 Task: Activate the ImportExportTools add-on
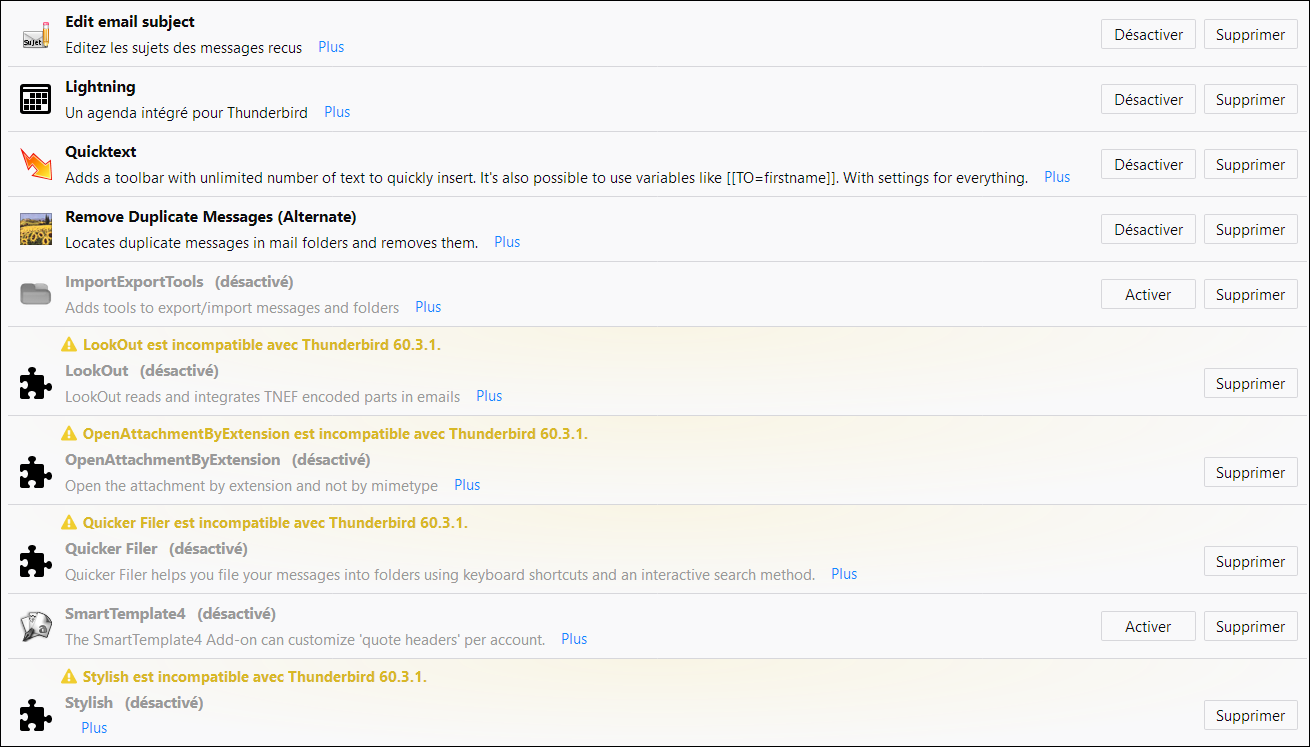click(x=1148, y=295)
